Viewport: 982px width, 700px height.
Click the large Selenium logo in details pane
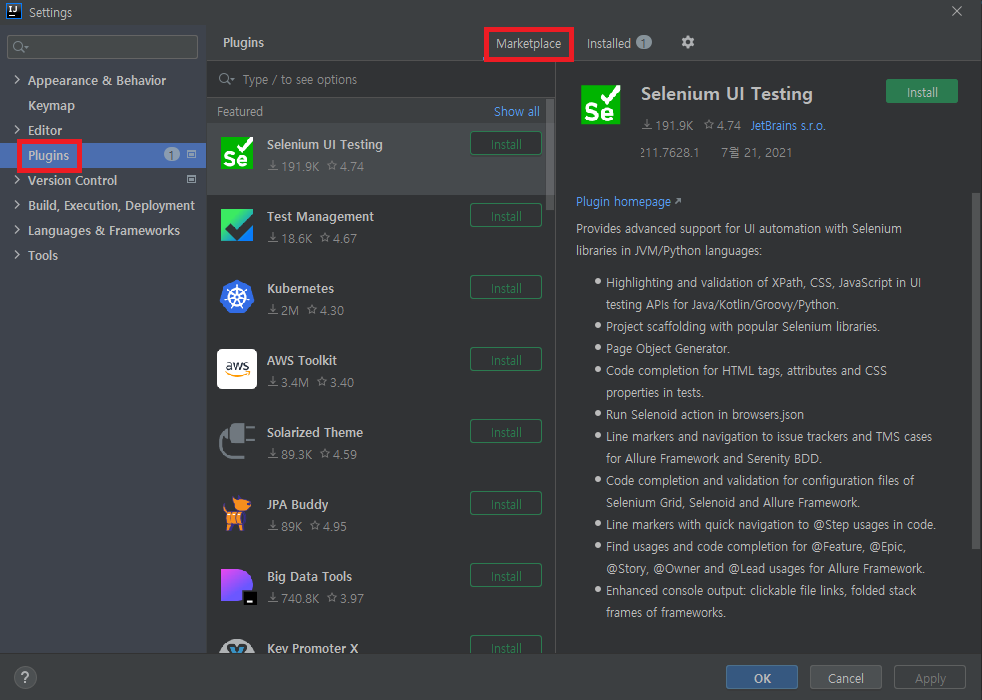click(x=601, y=105)
